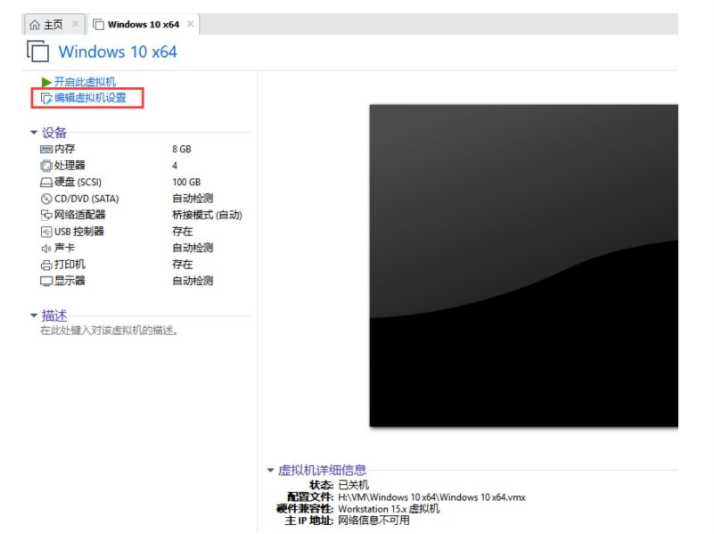
Task: Collapse the 描述 (Description) section
Action: click(34, 315)
